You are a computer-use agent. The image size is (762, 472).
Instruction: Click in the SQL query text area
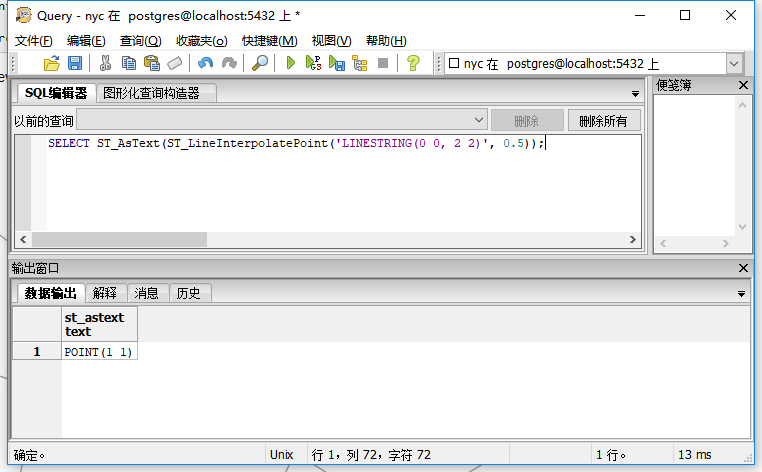tap(344, 183)
